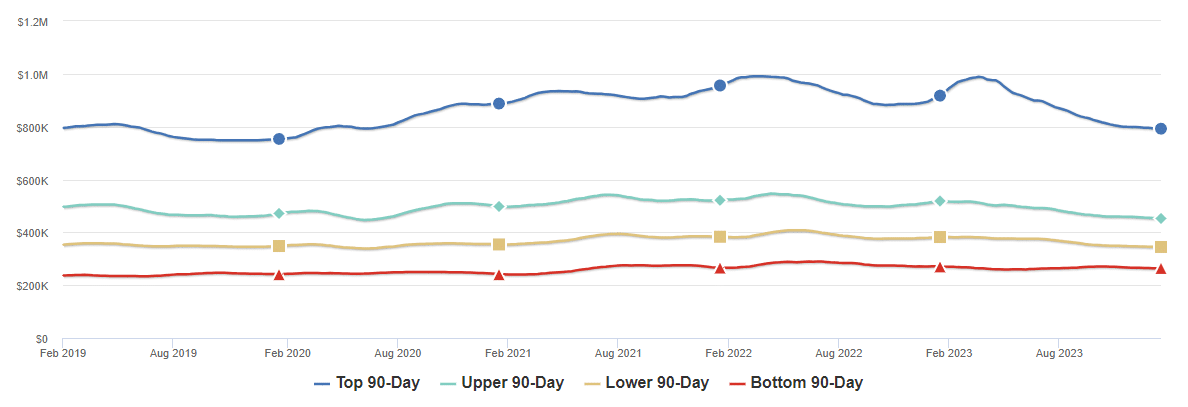Image resolution: width=1188 pixels, height=407 pixels.
Task: Click the rightmost teal diamond on Upper line
Action: pyautogui.click(x=1161, y=218)
